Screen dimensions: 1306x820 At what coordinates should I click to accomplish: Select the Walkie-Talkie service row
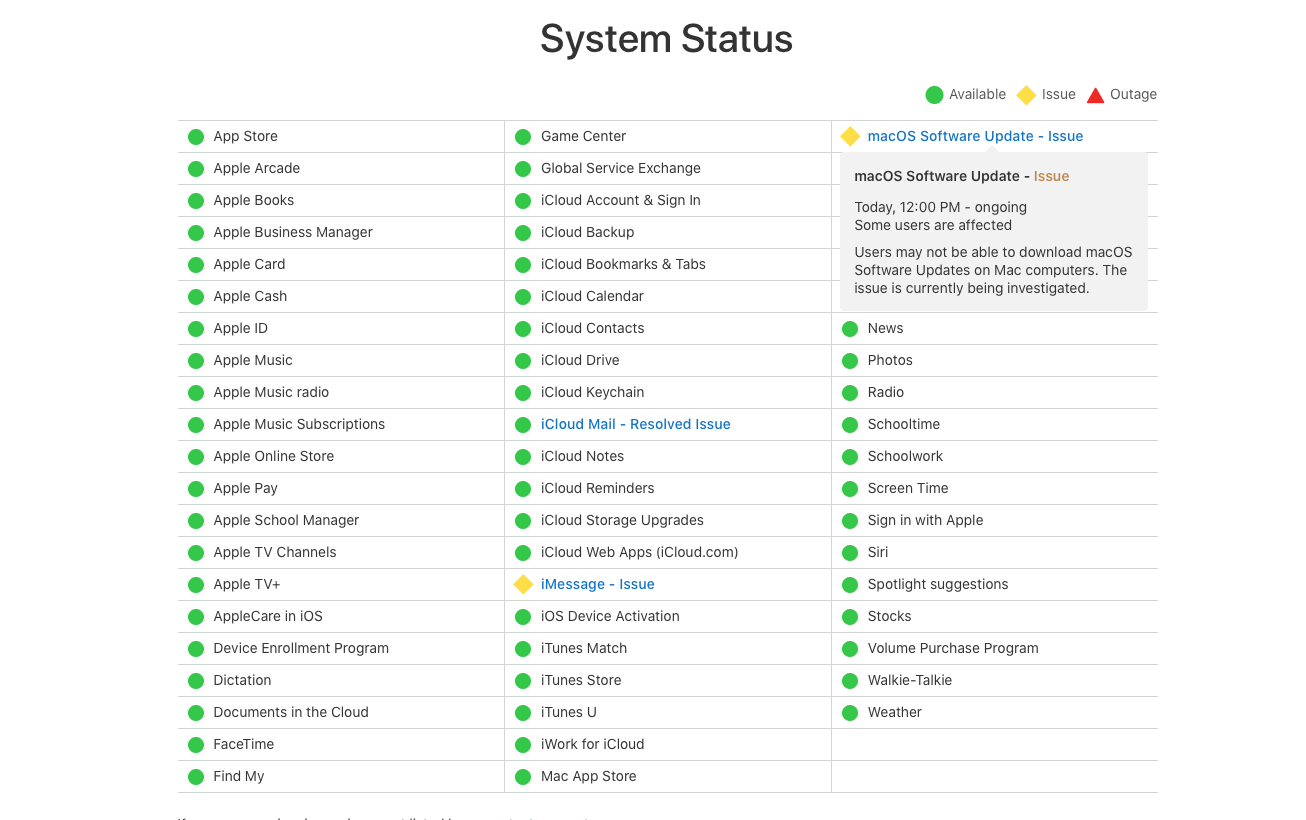(909, 680)
